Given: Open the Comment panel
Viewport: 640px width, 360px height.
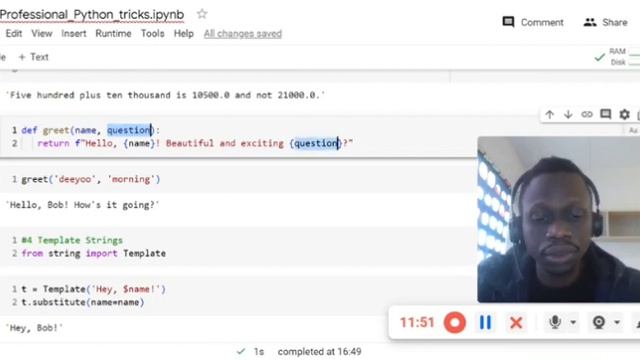Looking at the screenshot, I should [533, 22].
